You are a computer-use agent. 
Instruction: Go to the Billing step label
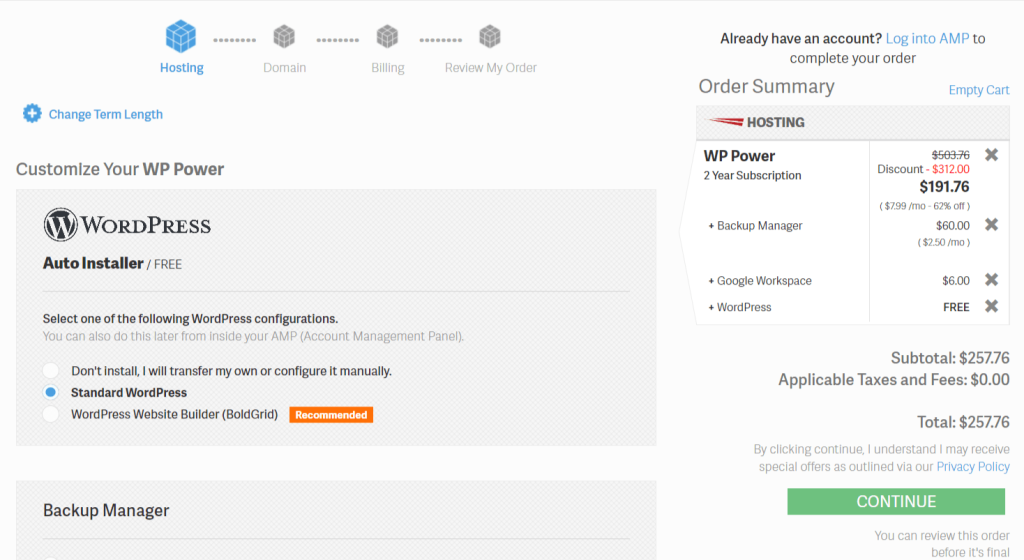coord(388,68)
